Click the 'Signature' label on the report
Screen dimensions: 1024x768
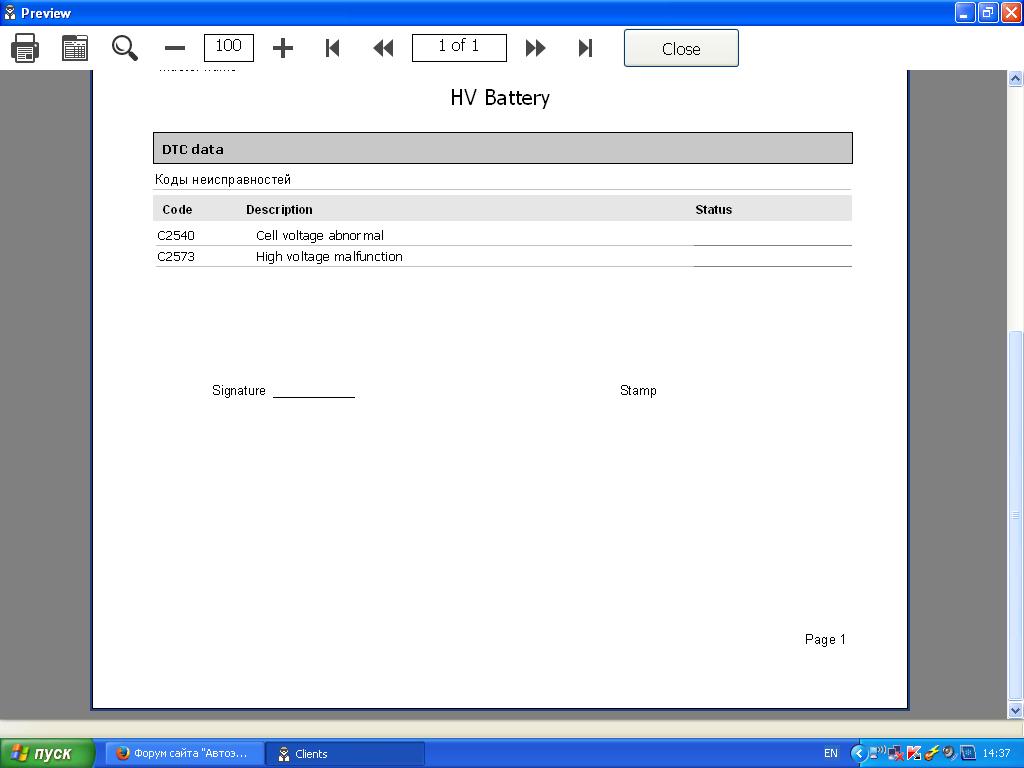(239, 391)
